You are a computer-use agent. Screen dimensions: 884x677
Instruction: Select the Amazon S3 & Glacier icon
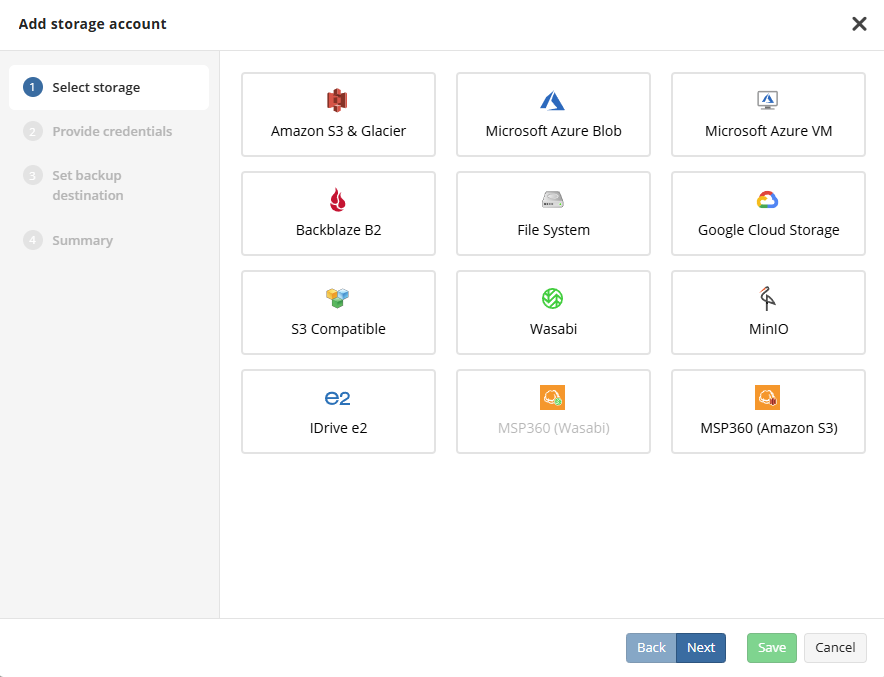click(338, 100)
